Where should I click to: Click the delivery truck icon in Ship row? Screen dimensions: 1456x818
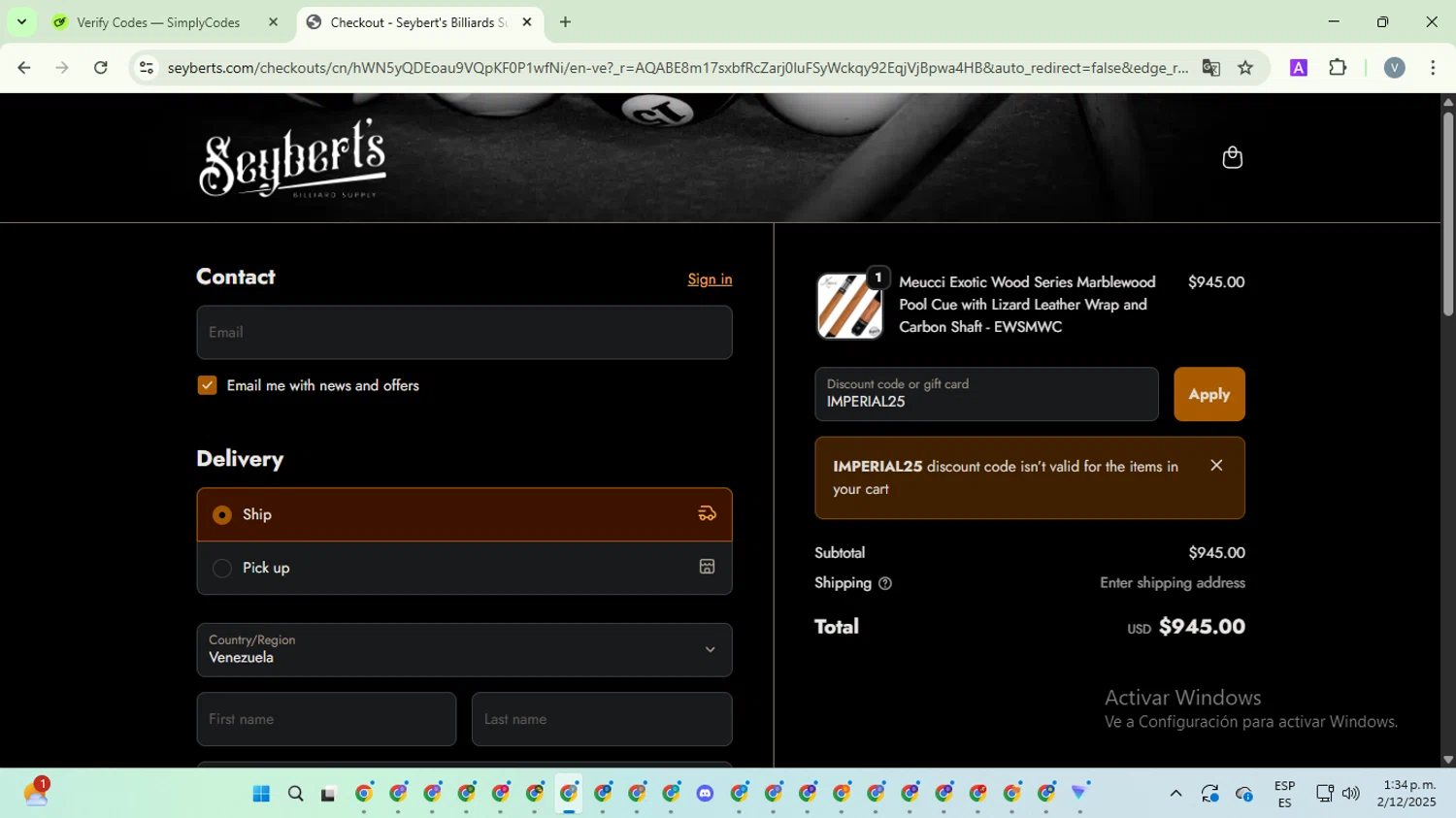click(707, 514)
